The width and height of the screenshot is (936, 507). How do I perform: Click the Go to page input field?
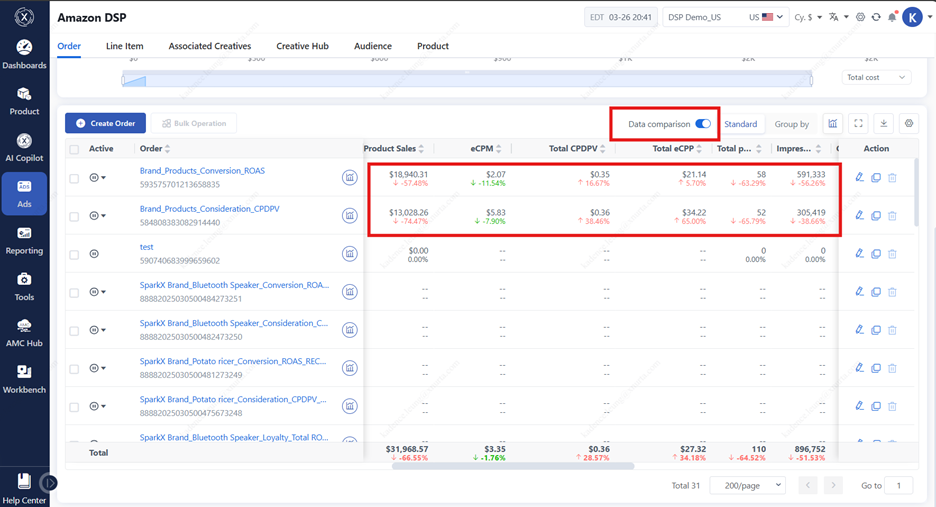click(x=899, y=485)
